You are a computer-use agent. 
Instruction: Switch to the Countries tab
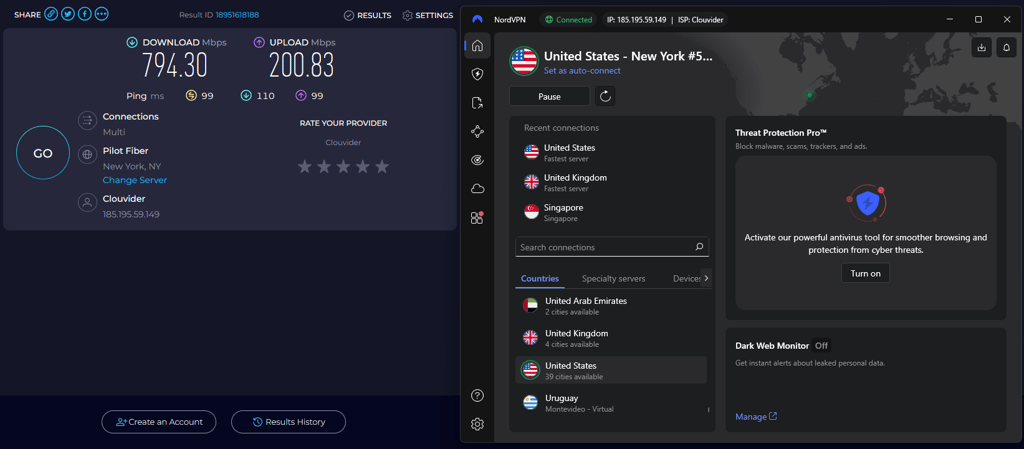tap(539, 279)
